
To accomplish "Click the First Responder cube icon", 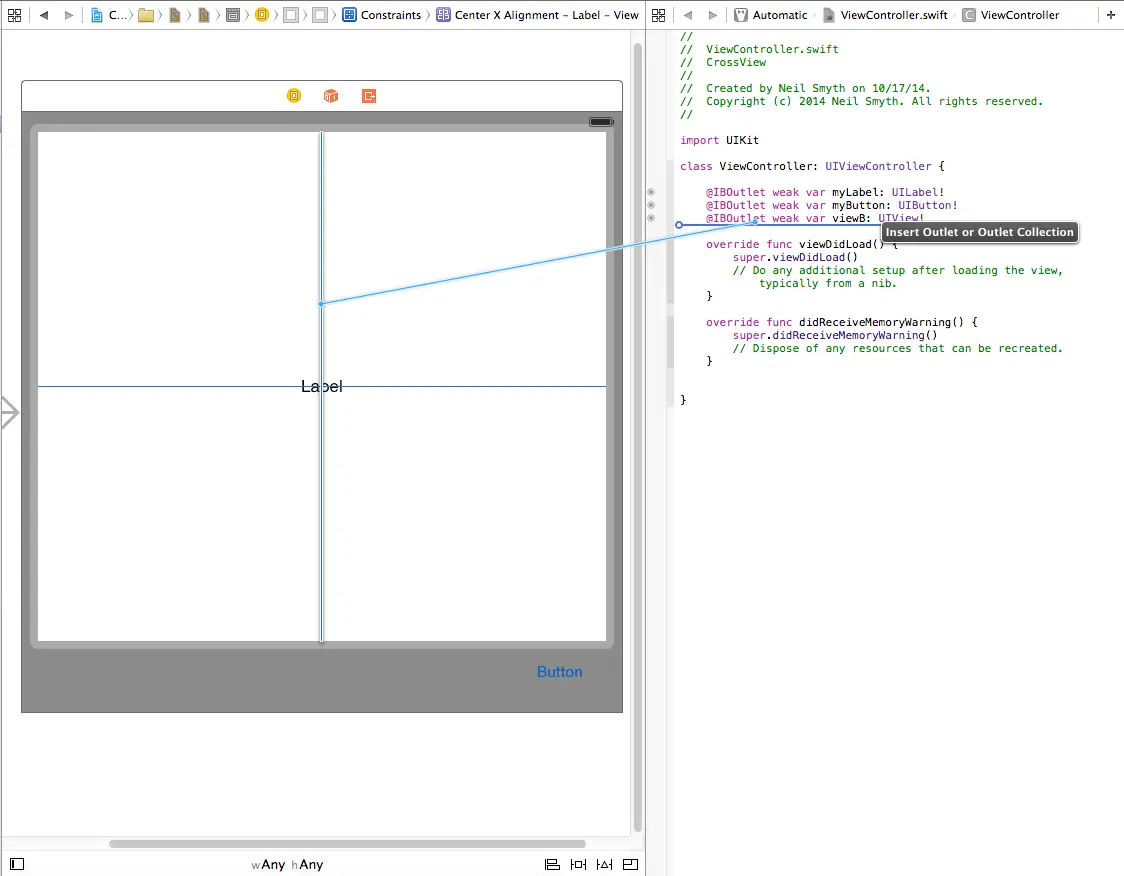I will pos(331,96).
